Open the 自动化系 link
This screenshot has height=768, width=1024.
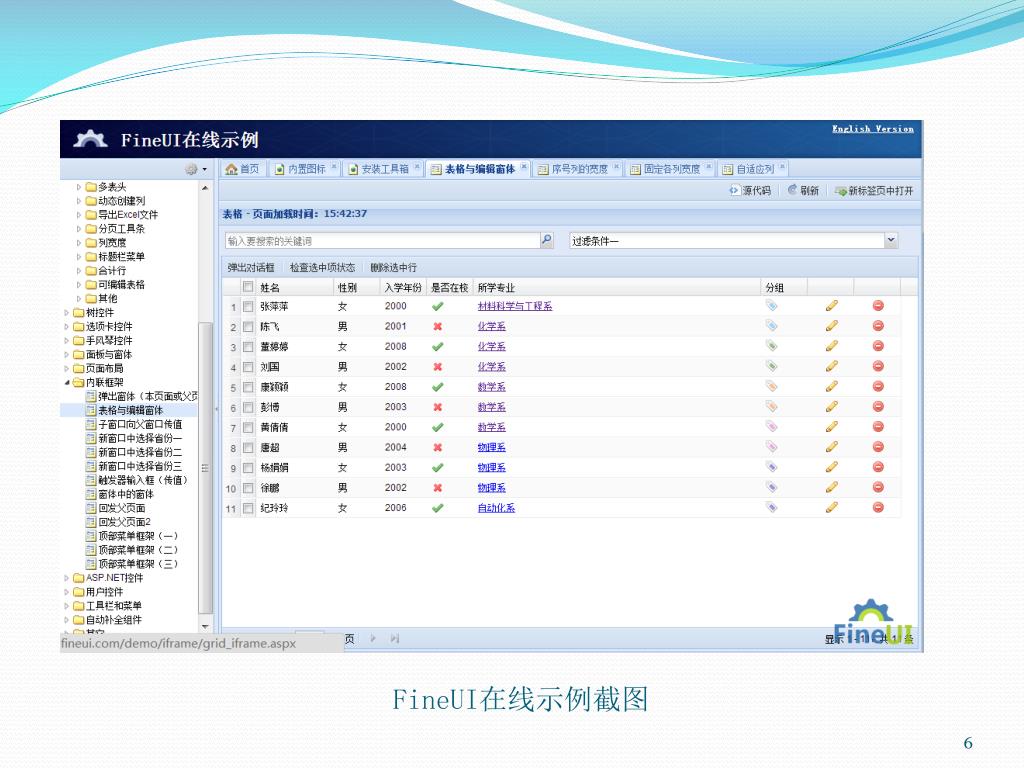tap(496, 508)
